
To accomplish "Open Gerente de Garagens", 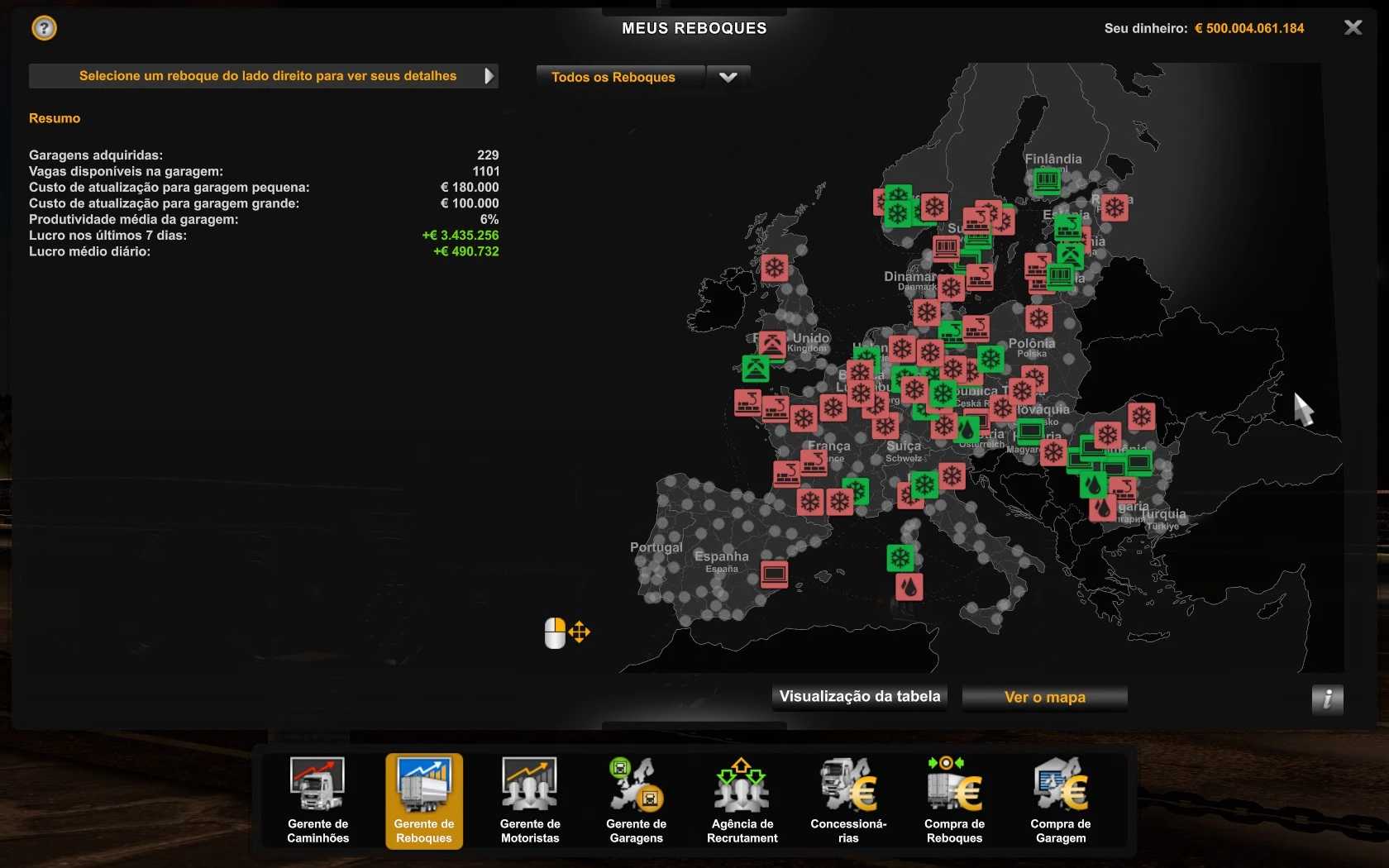I will pos(636,800).
